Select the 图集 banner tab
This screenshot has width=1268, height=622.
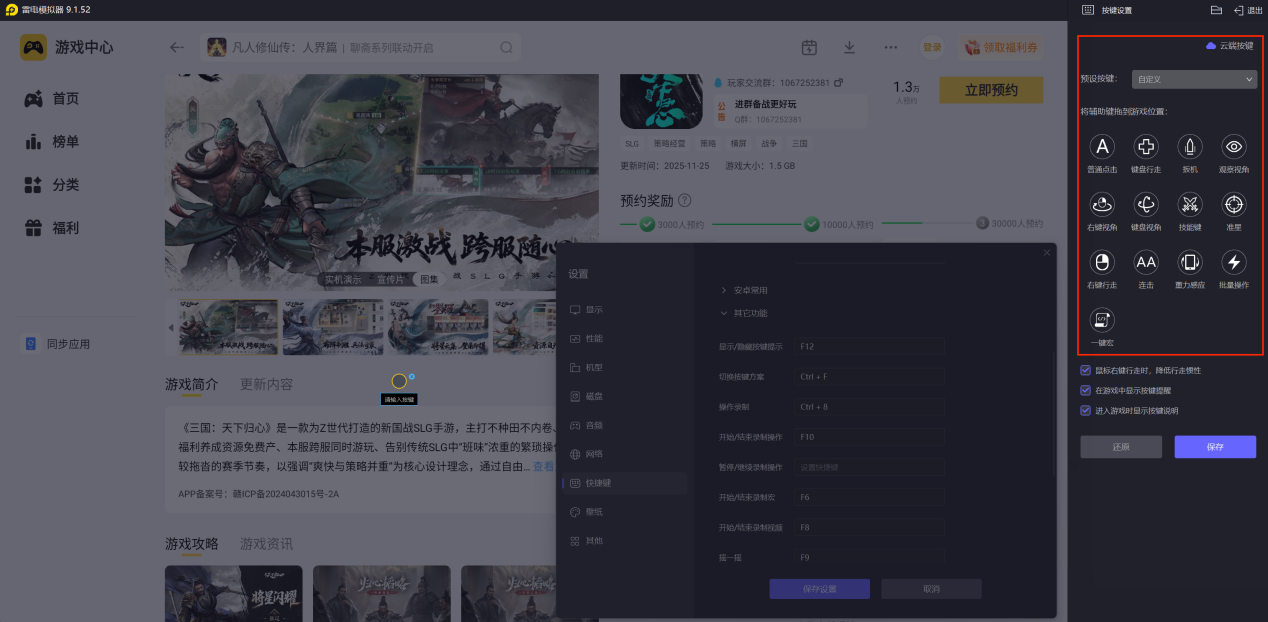click(428, 279)
